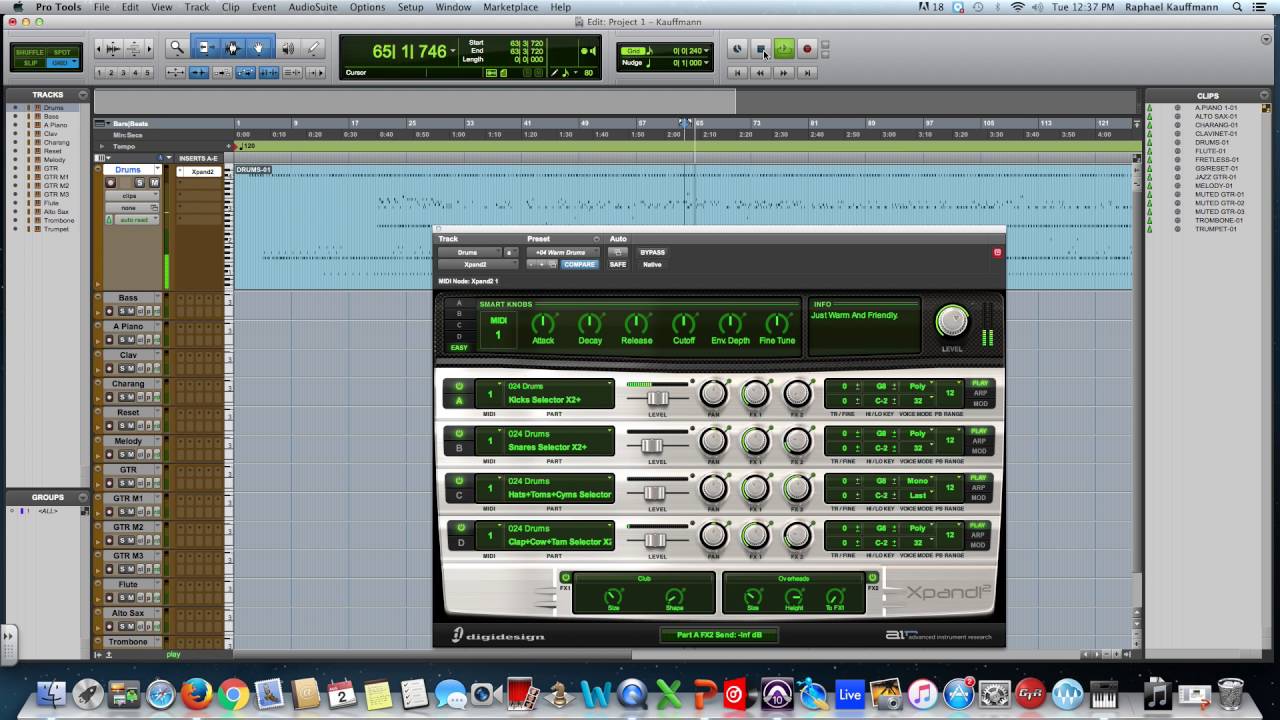Click the plug-in SAFE button
Viewport: 1280px width, 720px height.
(x=618, y=264)
